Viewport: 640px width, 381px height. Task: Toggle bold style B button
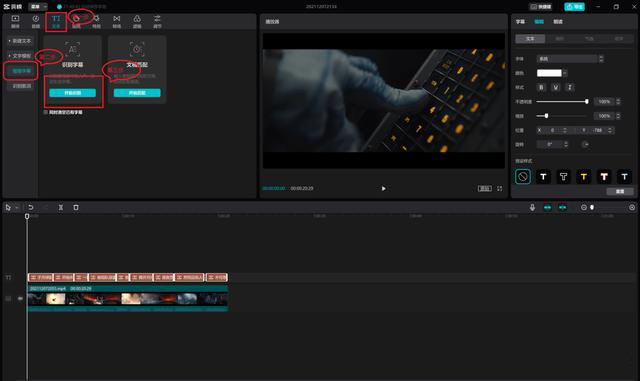(541, 87)
